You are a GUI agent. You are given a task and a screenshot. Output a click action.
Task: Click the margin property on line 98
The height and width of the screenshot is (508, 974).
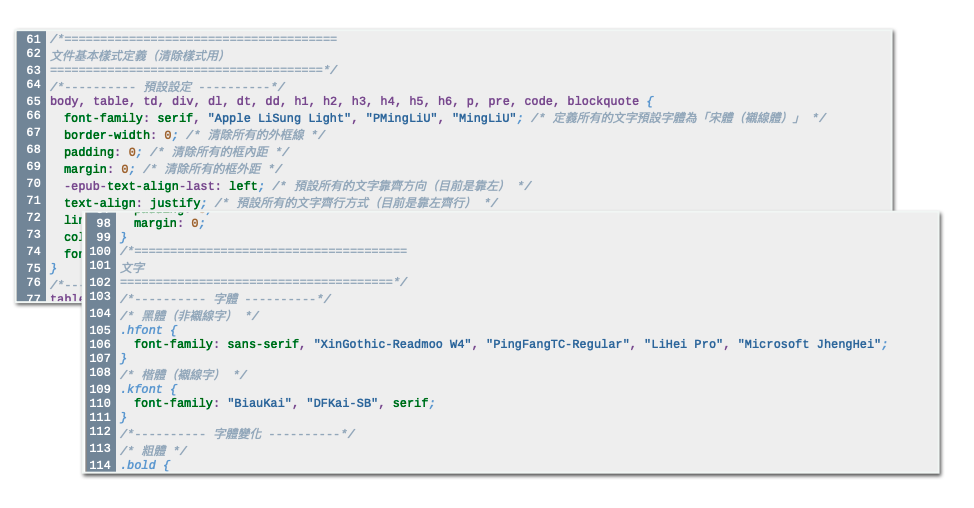click(155, 224)
